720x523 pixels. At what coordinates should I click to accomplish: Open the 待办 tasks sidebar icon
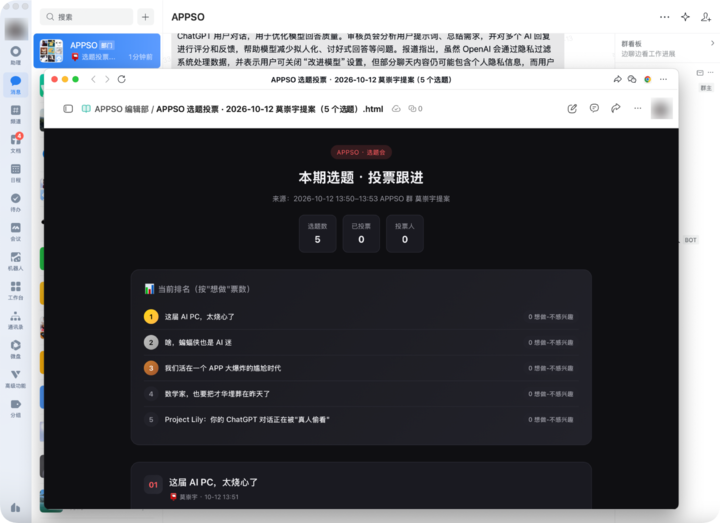click(16, 202)
